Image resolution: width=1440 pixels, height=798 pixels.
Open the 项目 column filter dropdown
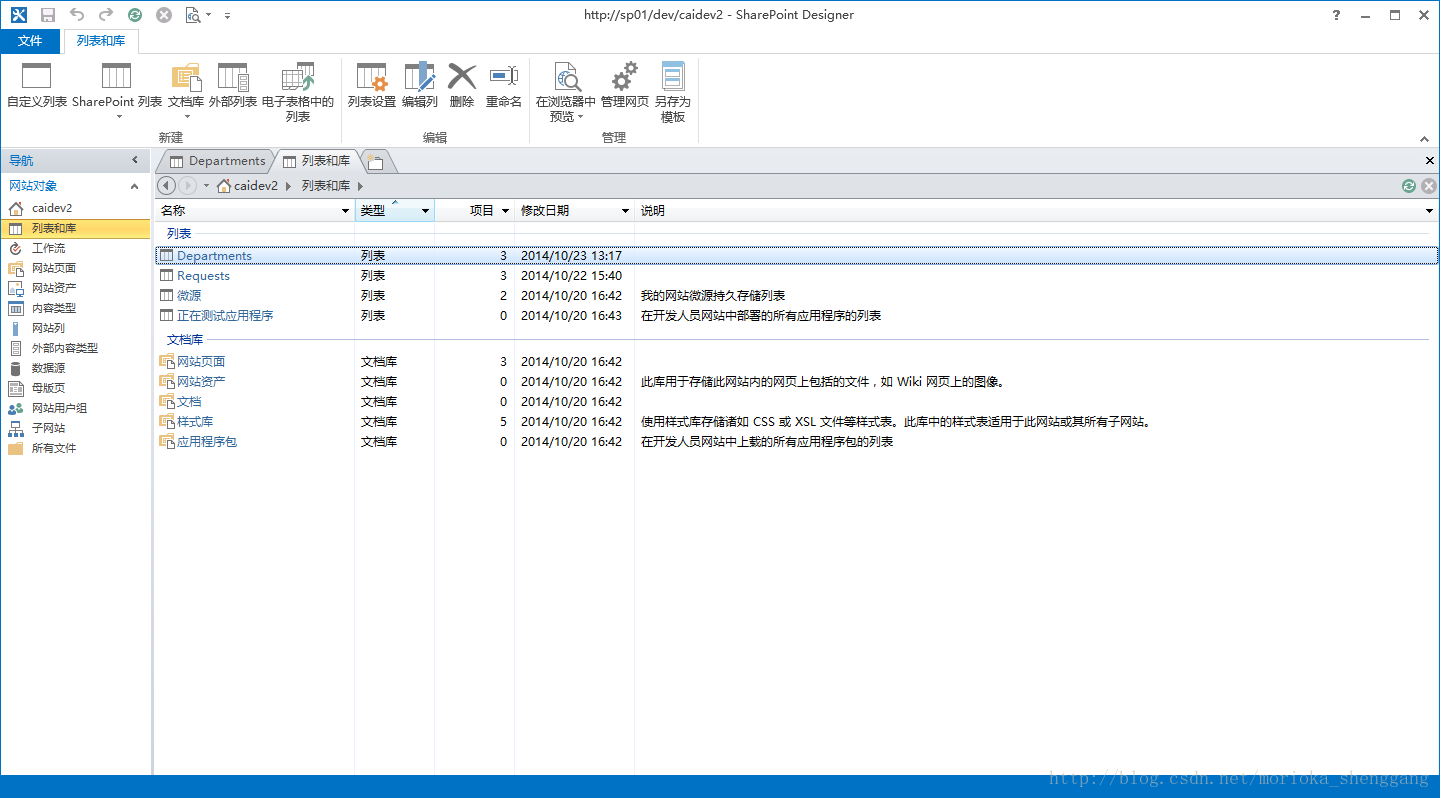tap(506, 211)
